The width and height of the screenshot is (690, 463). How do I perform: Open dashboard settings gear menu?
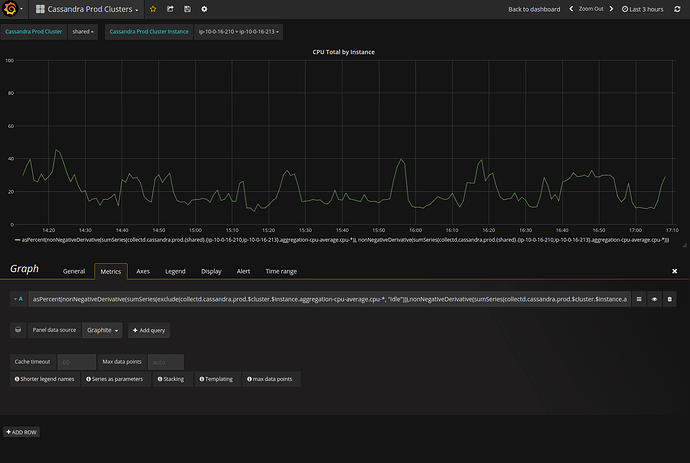205,9
